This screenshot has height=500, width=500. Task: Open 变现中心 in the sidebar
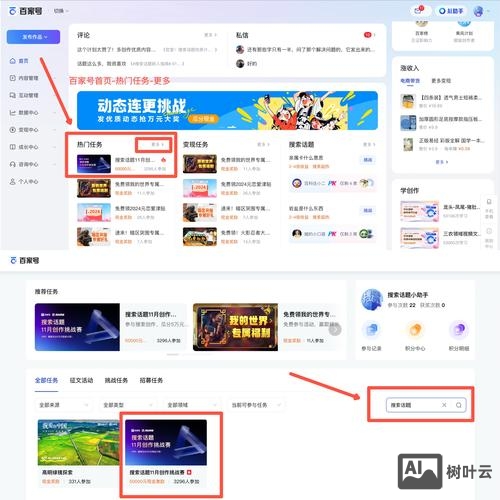pos(24,130)
